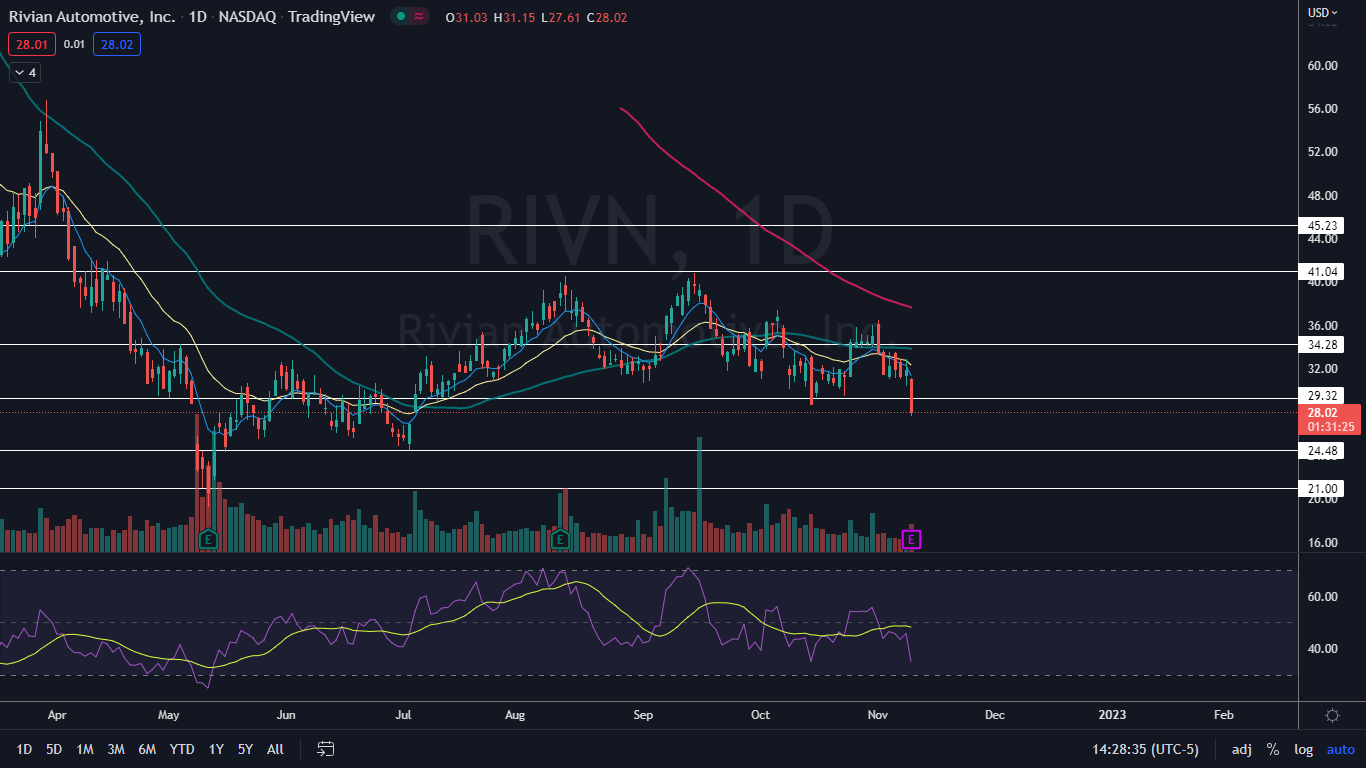Image resolution: width=1366 pixels, height=768 pixels.
Task: Open the USD currency dropdown
Action: point(1323,12)
